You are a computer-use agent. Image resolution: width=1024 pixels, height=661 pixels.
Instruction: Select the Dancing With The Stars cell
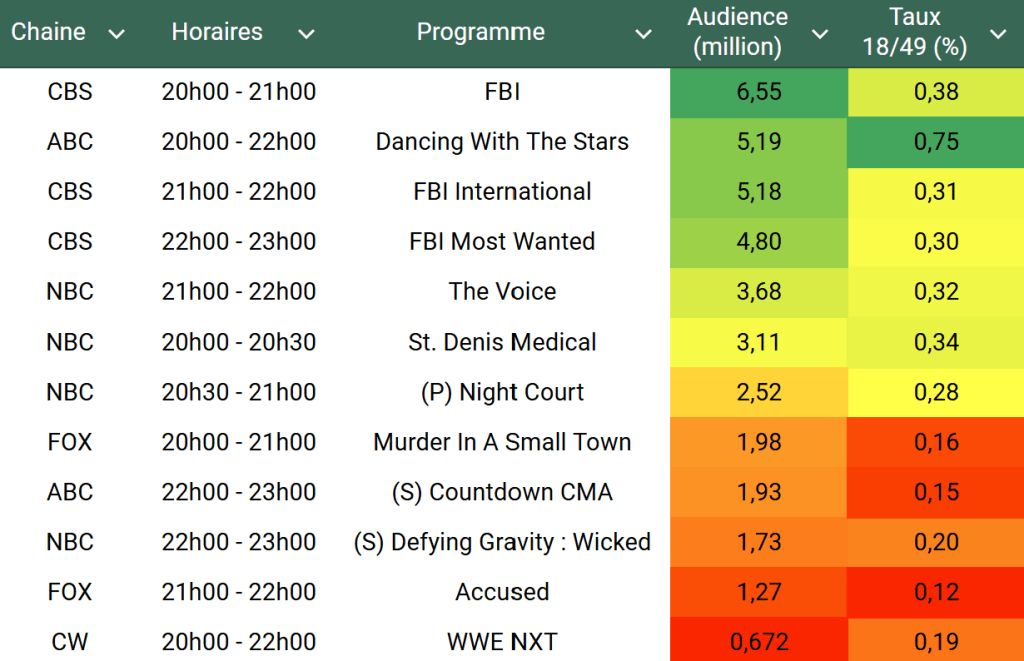502,142
